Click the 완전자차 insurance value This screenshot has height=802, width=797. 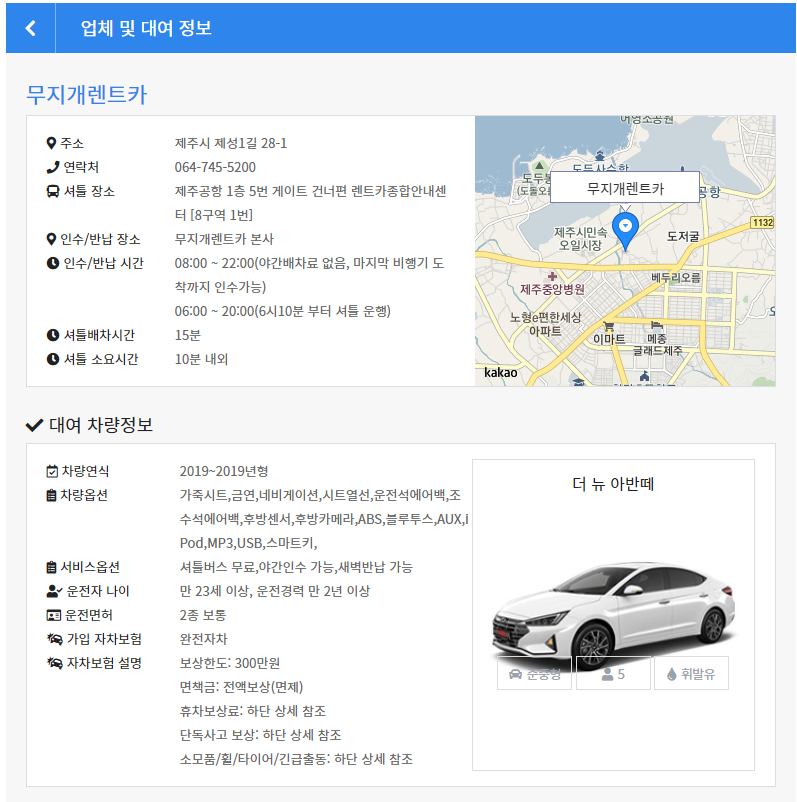pos(203,639)
